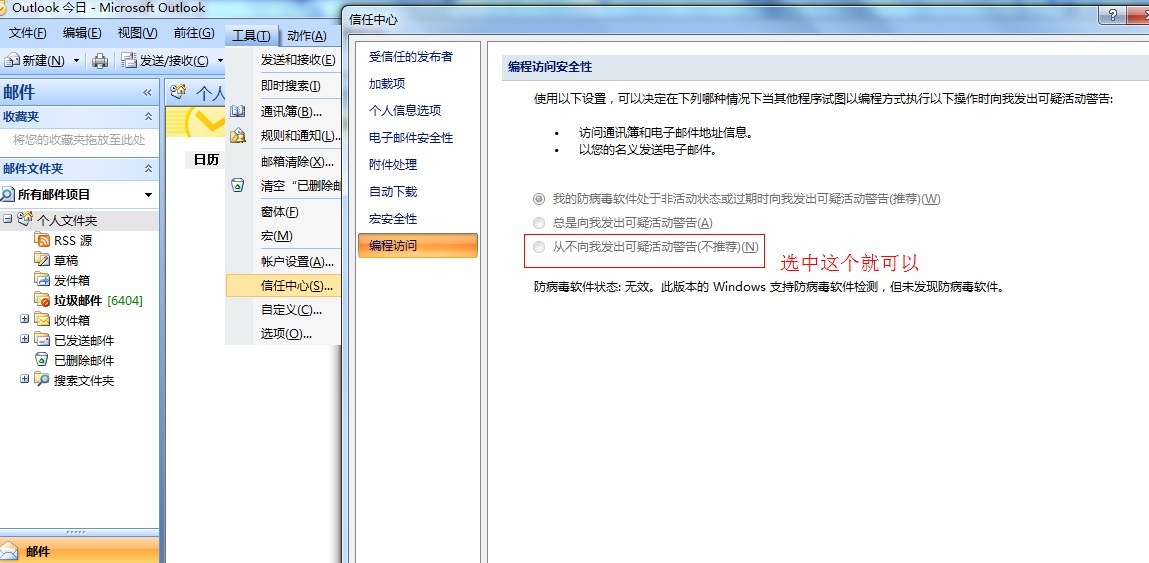Image resolution: width=1149 pixels, height=563 pixels.
Task: Select the Inbox folder
Action: coord(72,320)
